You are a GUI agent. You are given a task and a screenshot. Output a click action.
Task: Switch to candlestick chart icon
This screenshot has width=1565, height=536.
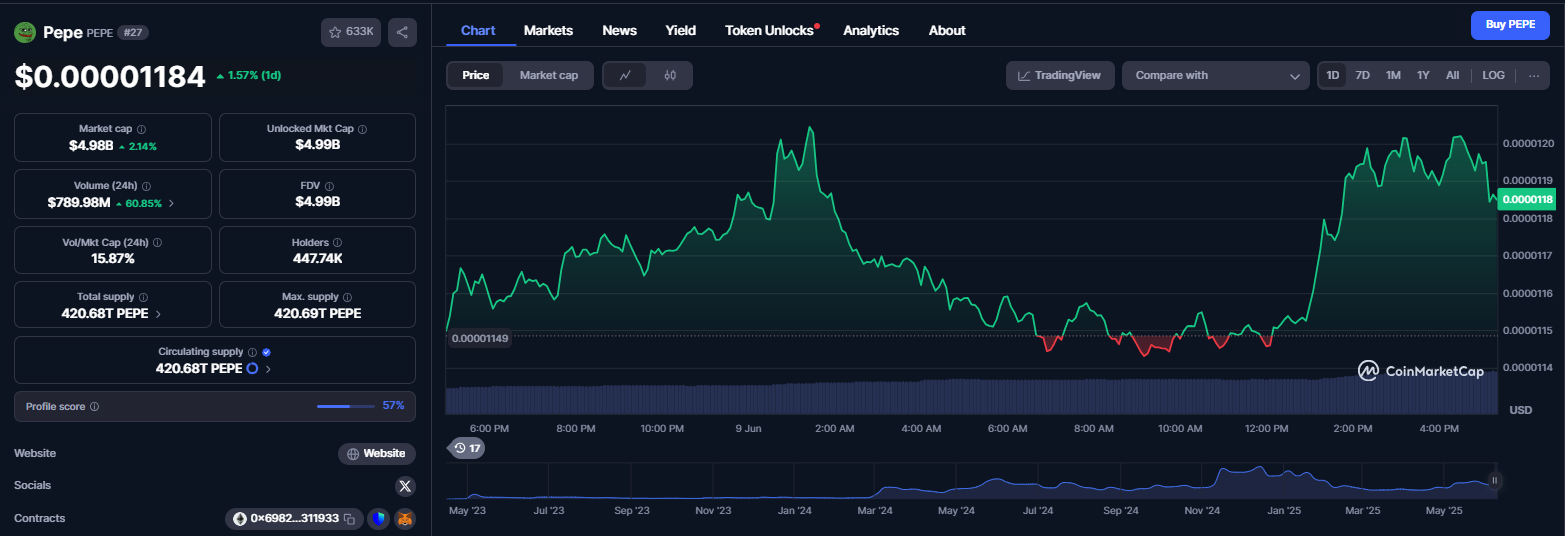point(670,75)
